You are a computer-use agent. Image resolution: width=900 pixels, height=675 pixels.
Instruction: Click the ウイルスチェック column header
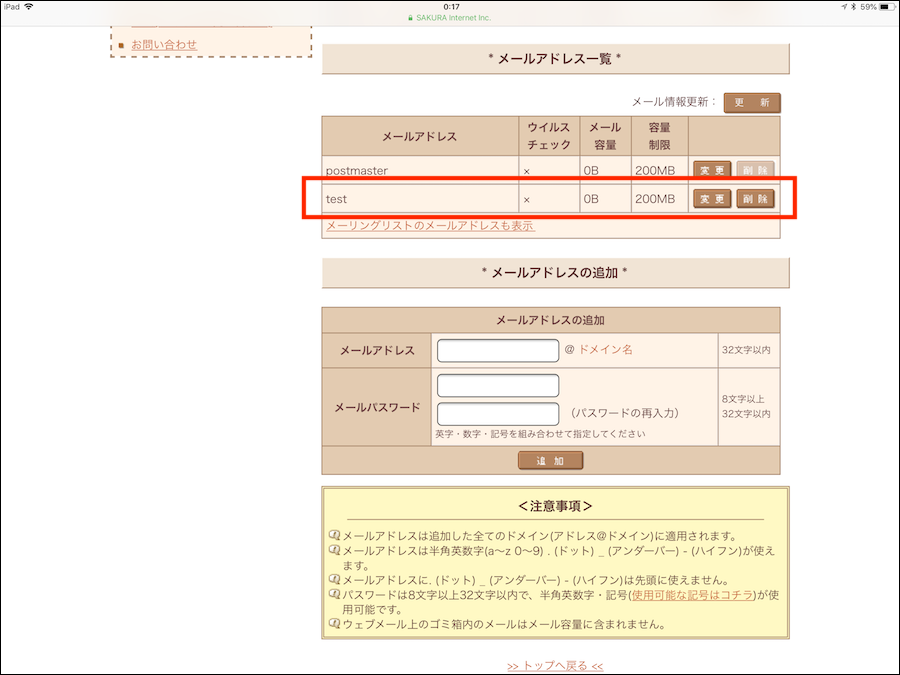[x=549, y=136]
